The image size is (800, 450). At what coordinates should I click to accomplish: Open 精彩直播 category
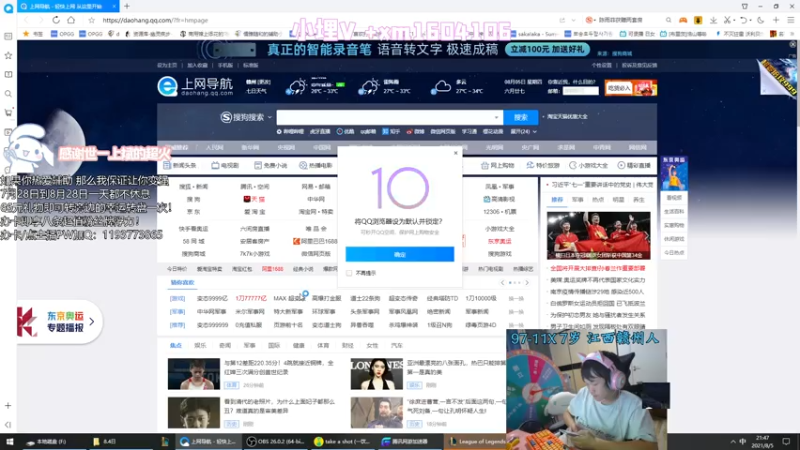(634, 165)
